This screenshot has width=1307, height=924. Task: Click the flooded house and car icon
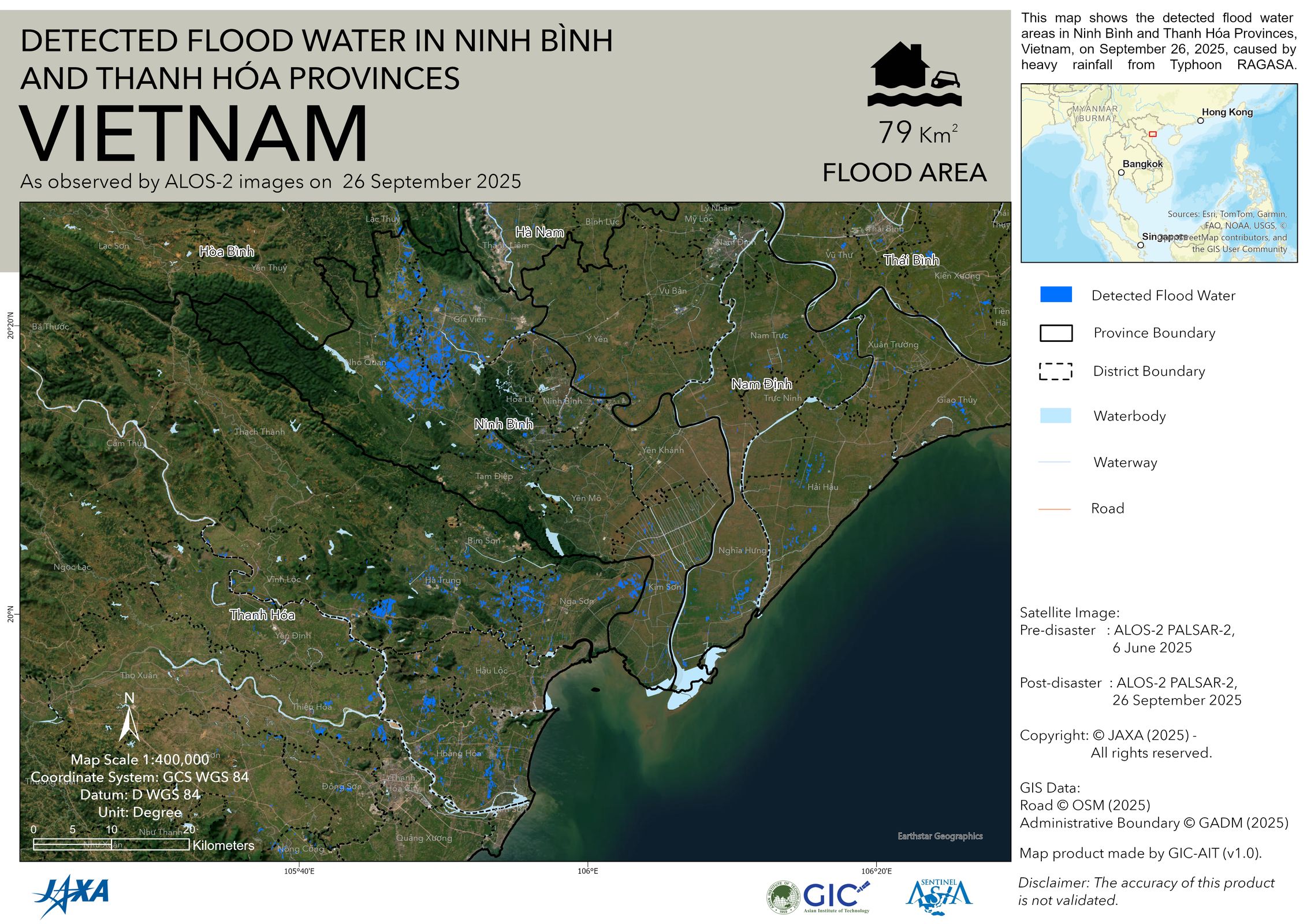(914, 74)
